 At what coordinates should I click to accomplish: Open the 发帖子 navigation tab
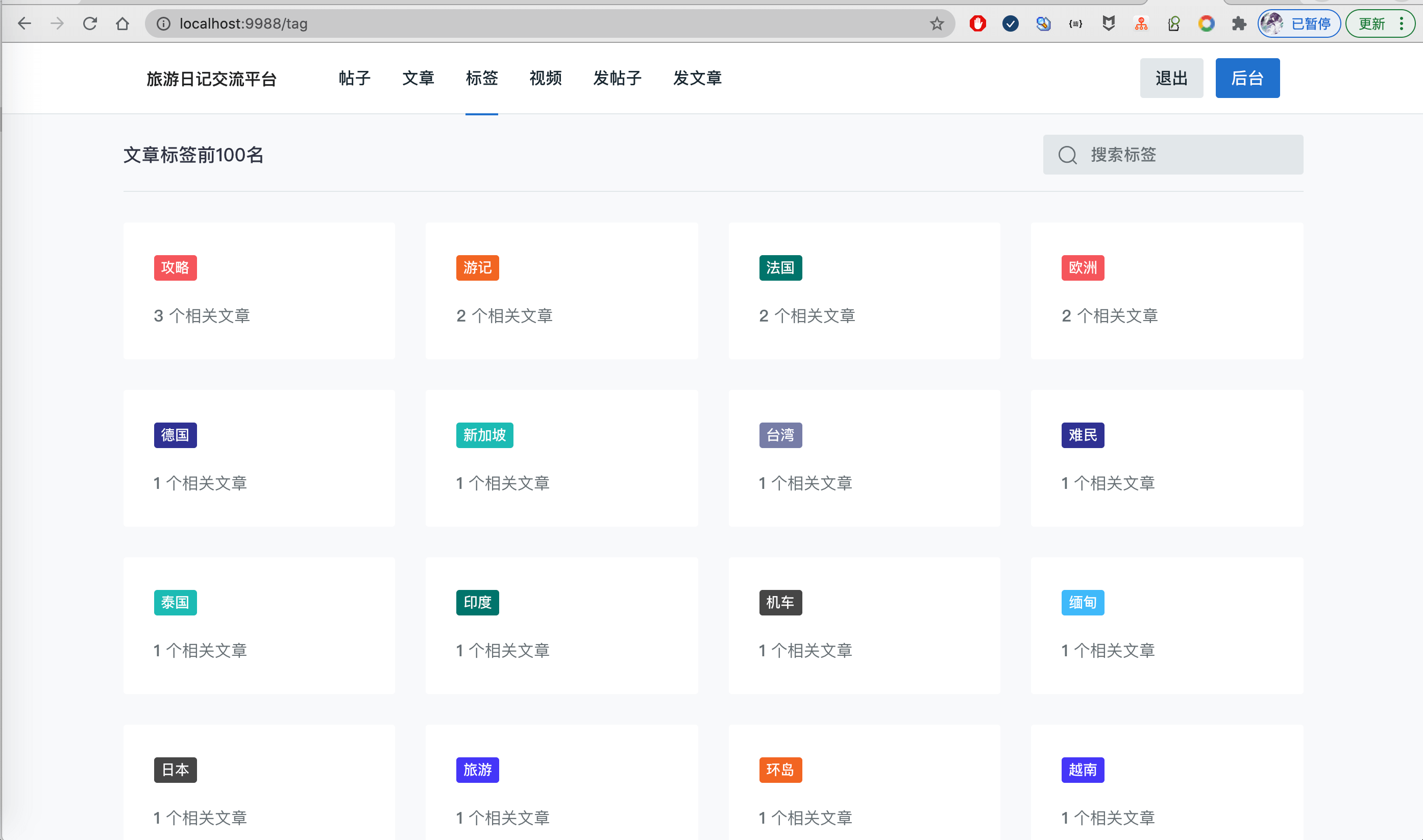(617, 78)
